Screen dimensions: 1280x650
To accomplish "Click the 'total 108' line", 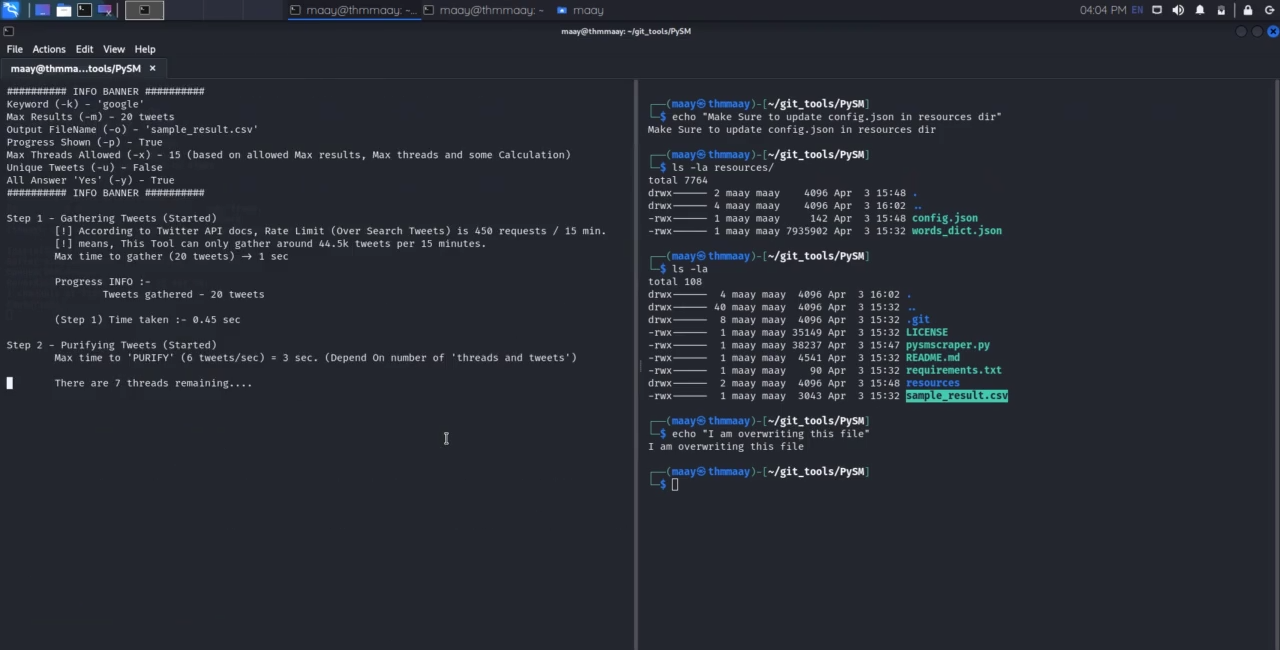I will point(675,282).
